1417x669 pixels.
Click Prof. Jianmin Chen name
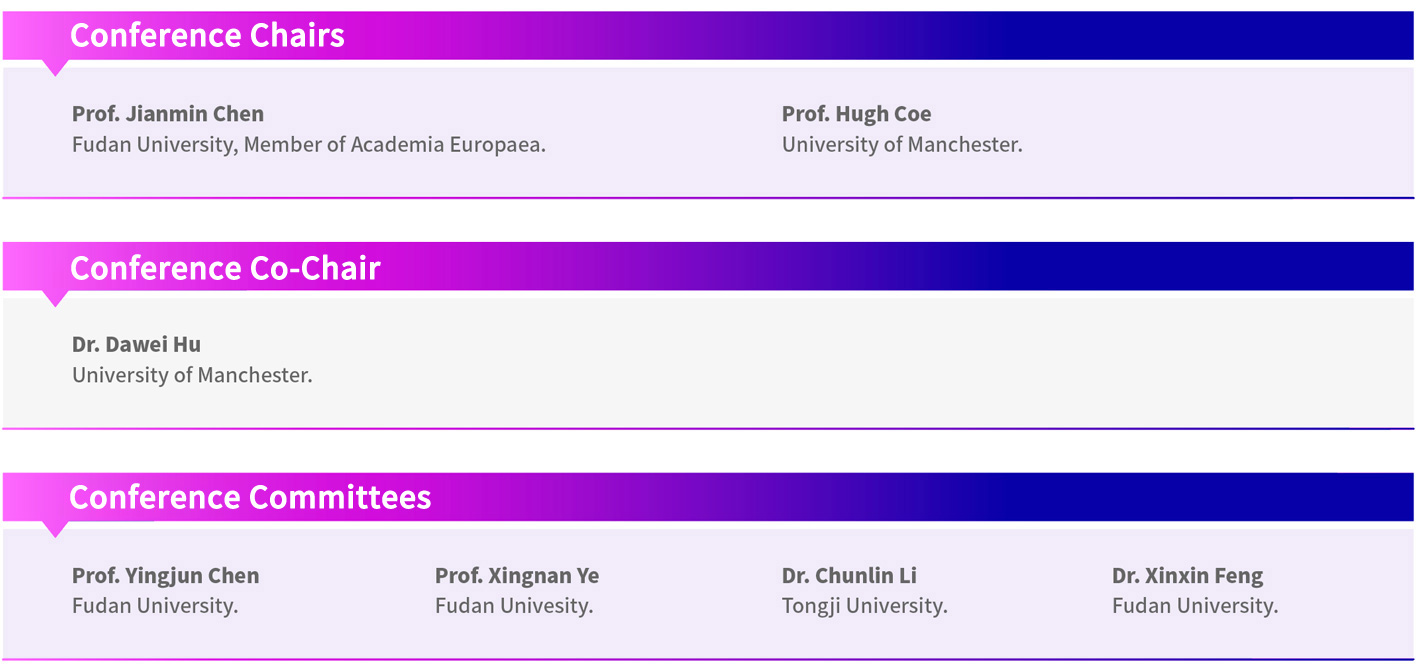(x=168, y=114)
